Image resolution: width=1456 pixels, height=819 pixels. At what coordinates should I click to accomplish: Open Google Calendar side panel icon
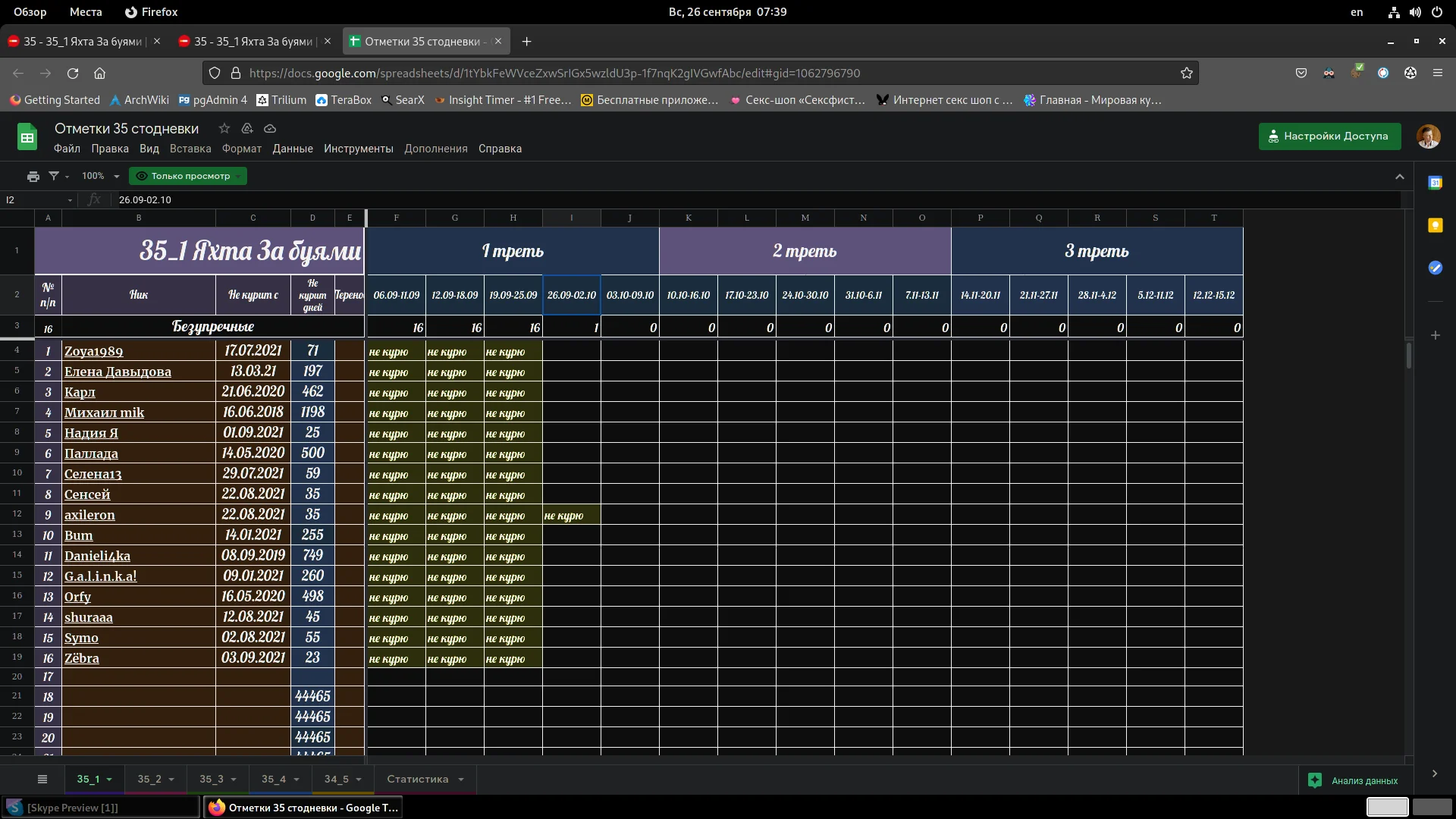tap(1435, 183)
